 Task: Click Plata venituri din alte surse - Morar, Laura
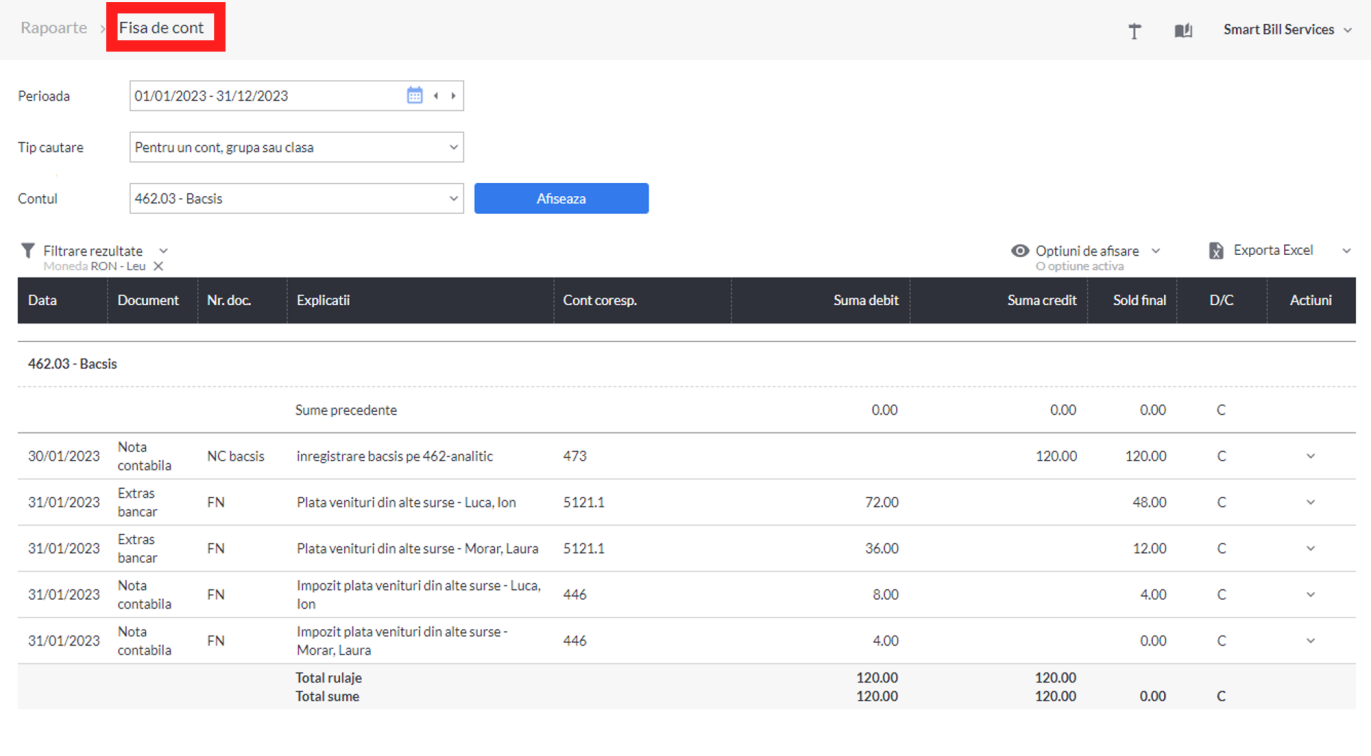[x=417, y=548]
